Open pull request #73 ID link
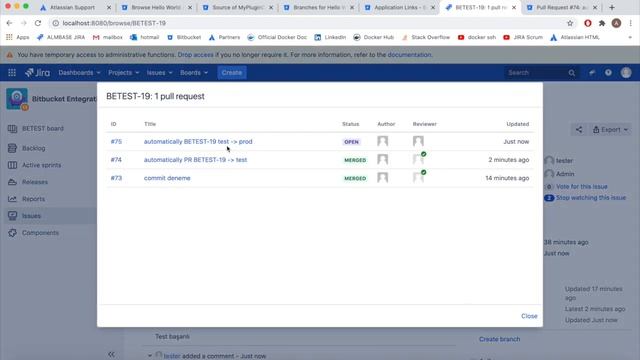 pos(116,178)
